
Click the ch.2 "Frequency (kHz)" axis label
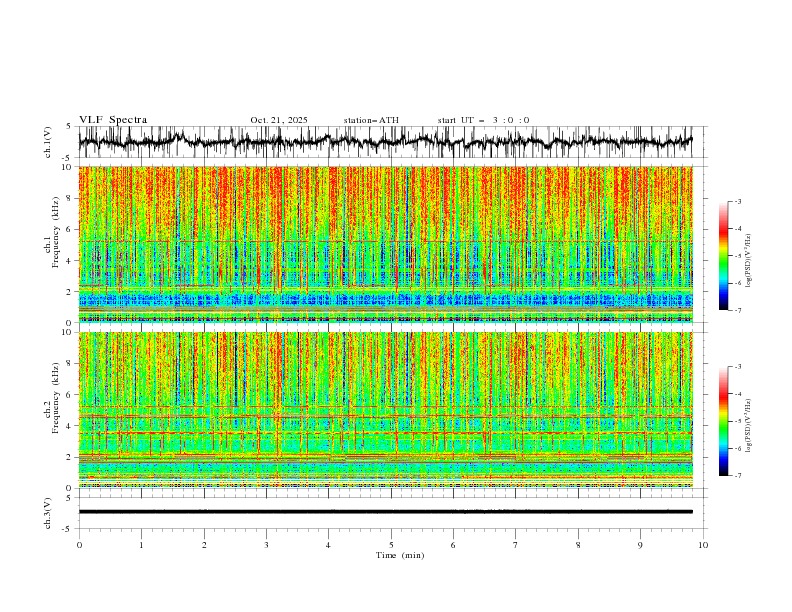56,397
